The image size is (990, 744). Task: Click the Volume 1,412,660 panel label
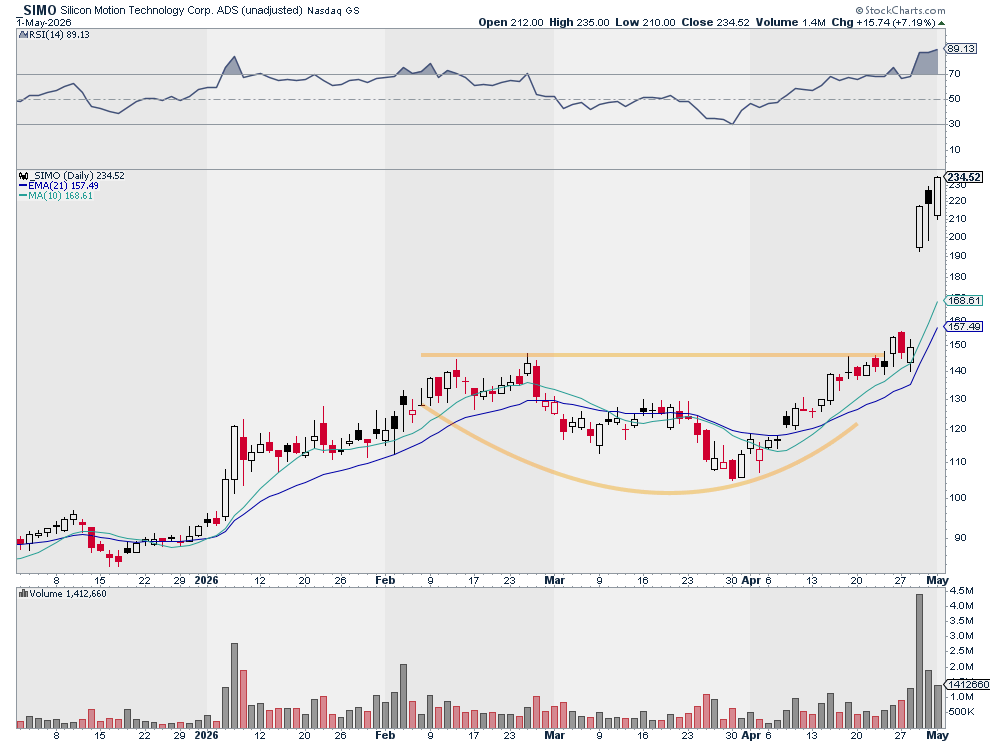point(68,594)
